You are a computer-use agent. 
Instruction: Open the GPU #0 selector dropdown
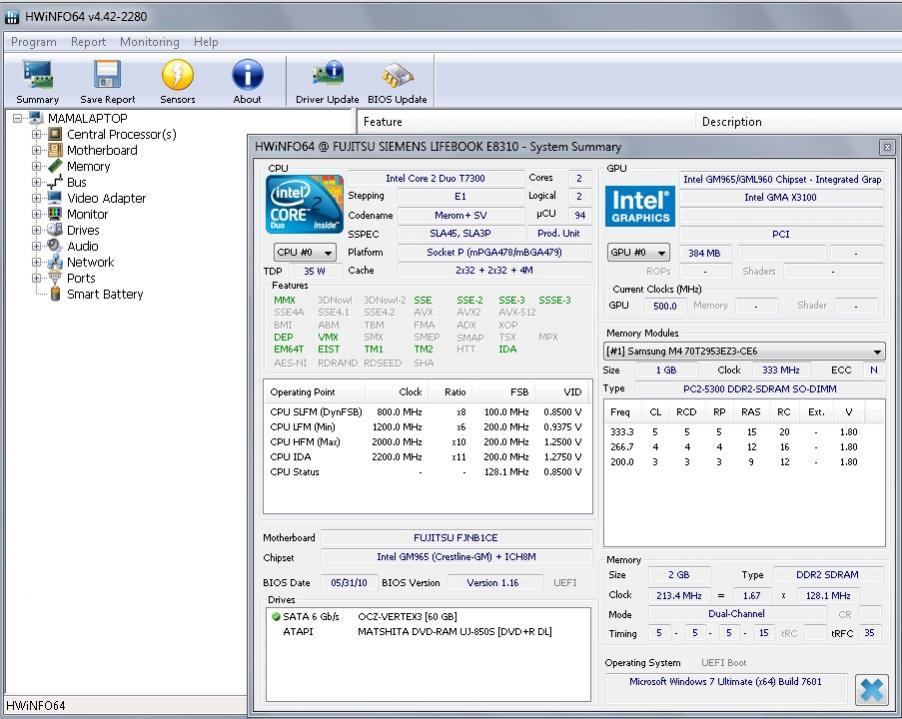pos(638,253)
